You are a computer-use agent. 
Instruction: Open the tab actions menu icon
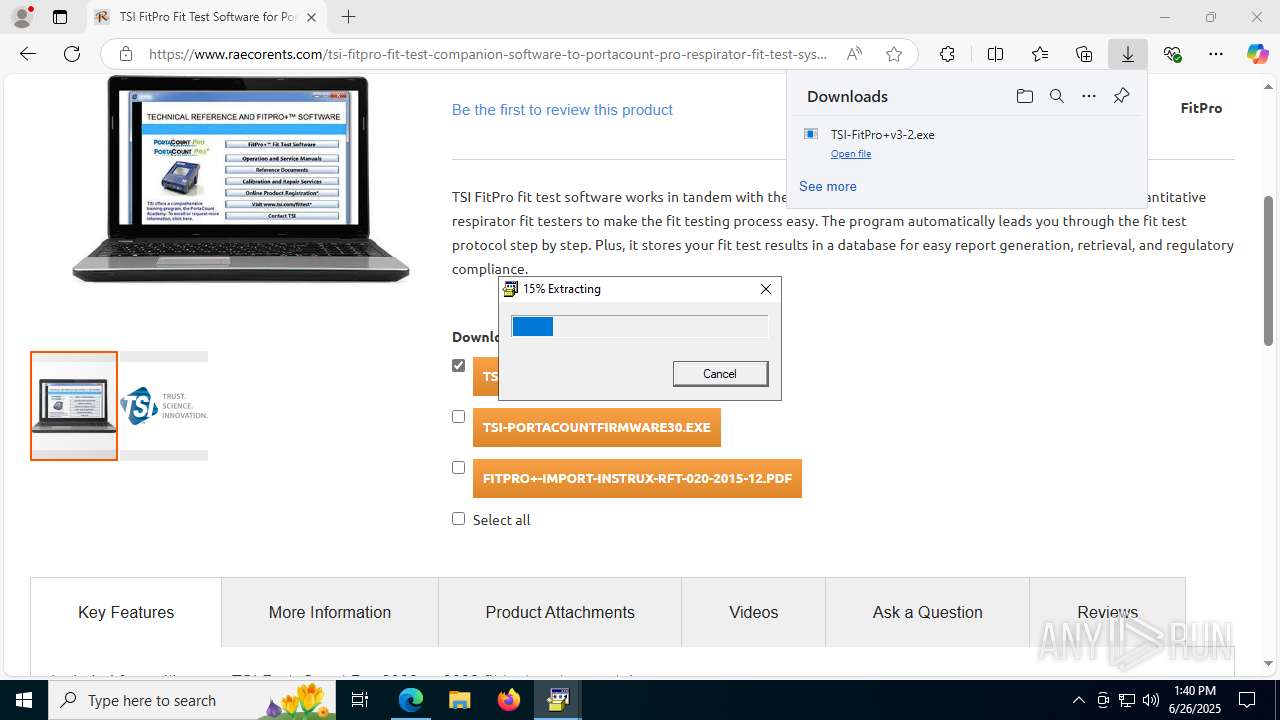pos(60,17)
